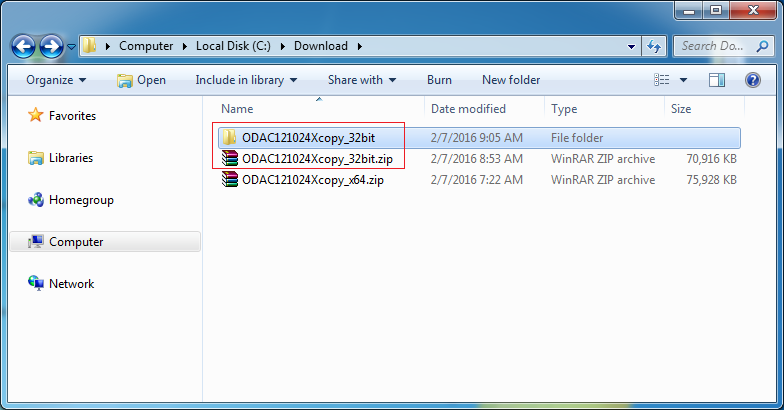Open the Share with menu

tap(362, 80)
